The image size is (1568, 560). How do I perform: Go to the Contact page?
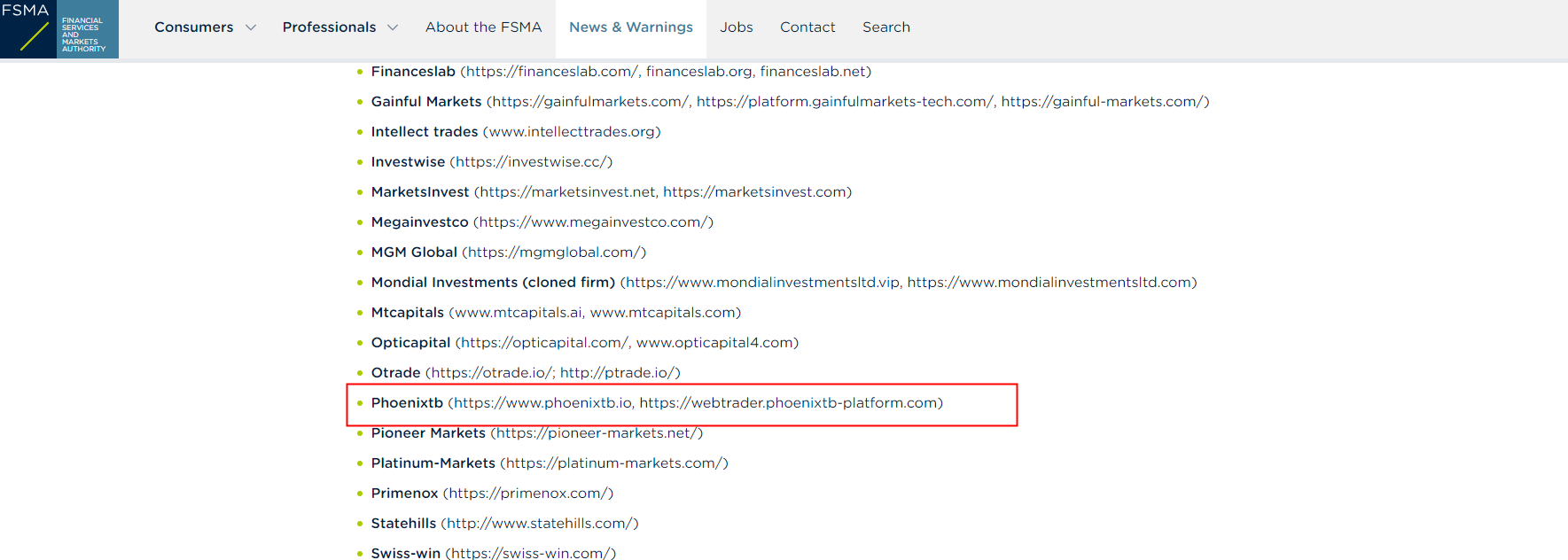tap(807, 27)
